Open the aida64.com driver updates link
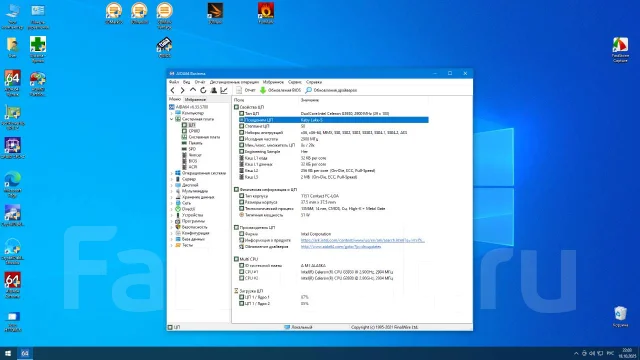Screen dimensions: 640x360 point(341,247)
